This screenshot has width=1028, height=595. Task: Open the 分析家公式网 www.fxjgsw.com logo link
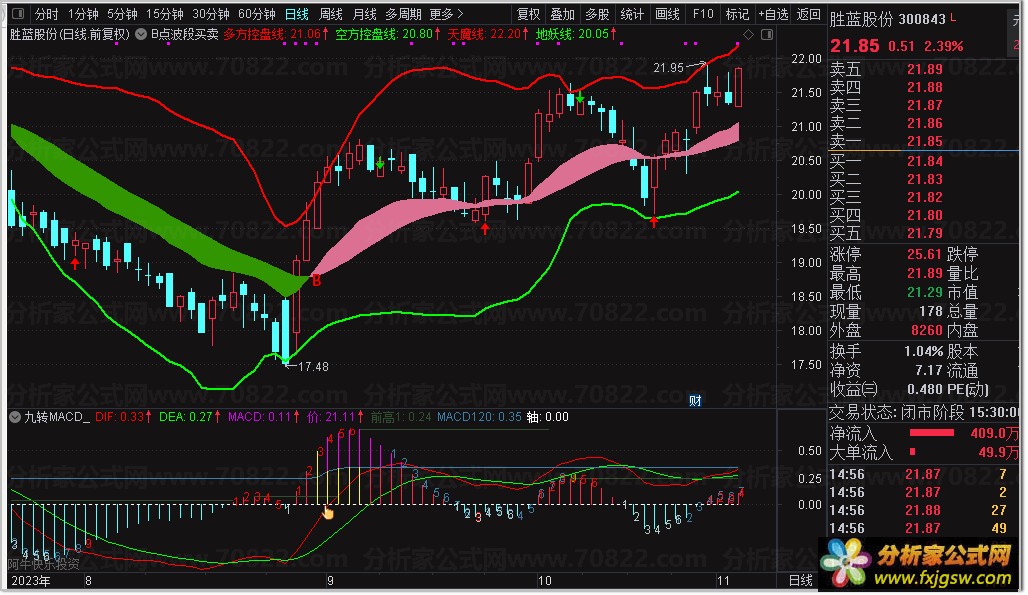pos(918,564)
